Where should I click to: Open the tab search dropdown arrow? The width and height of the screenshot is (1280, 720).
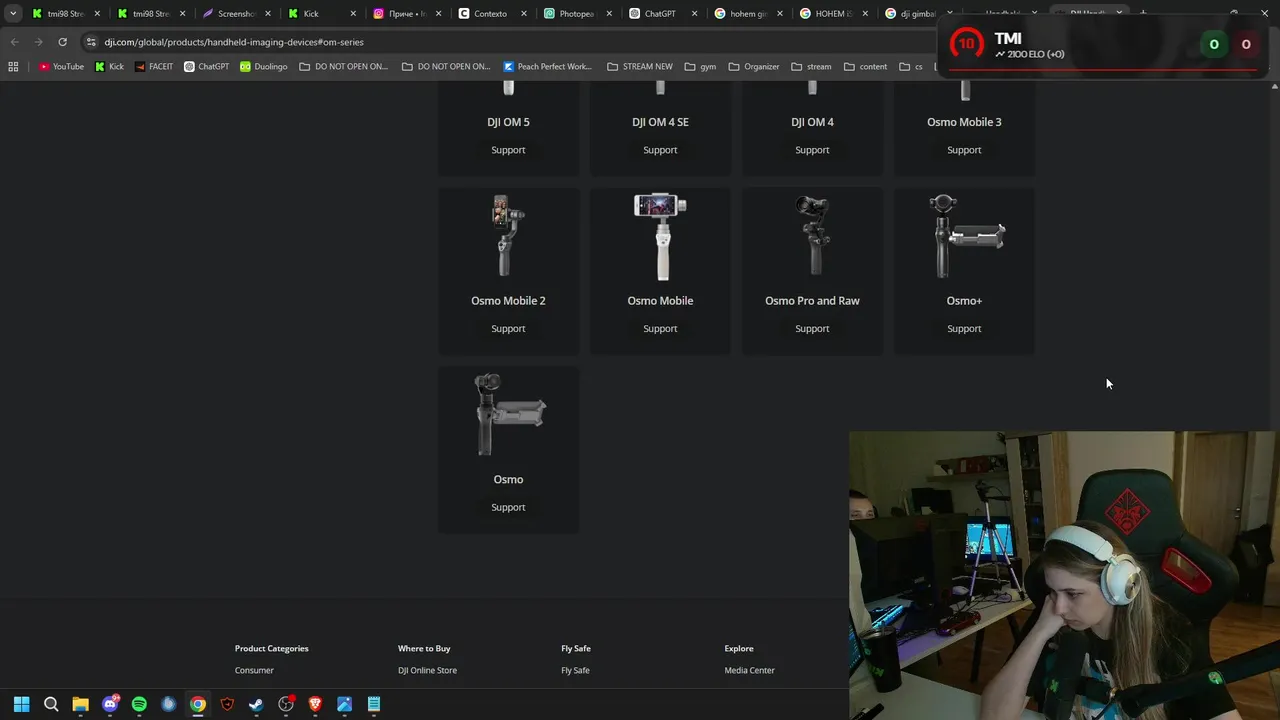point(13,14)
